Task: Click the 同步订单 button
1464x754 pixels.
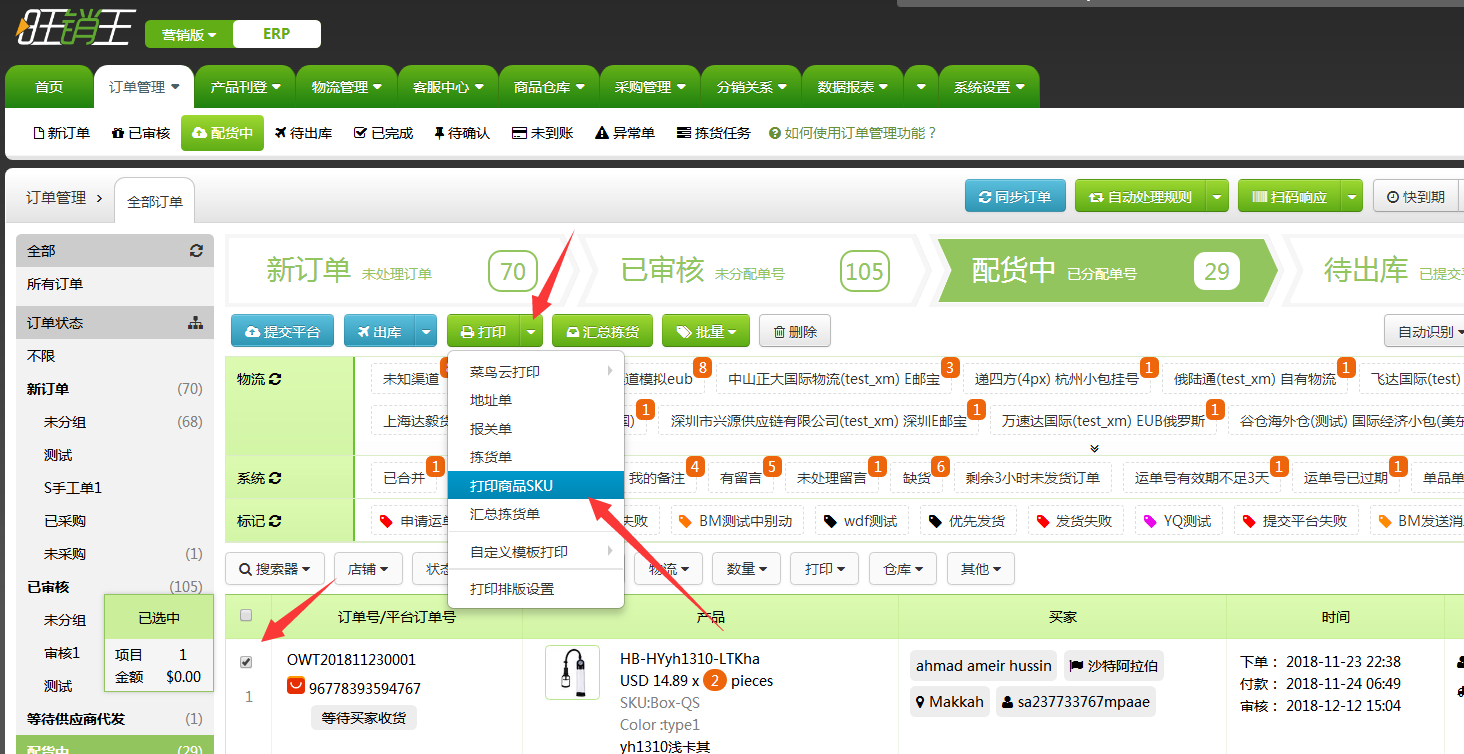Action: [x=1015, y=197]
